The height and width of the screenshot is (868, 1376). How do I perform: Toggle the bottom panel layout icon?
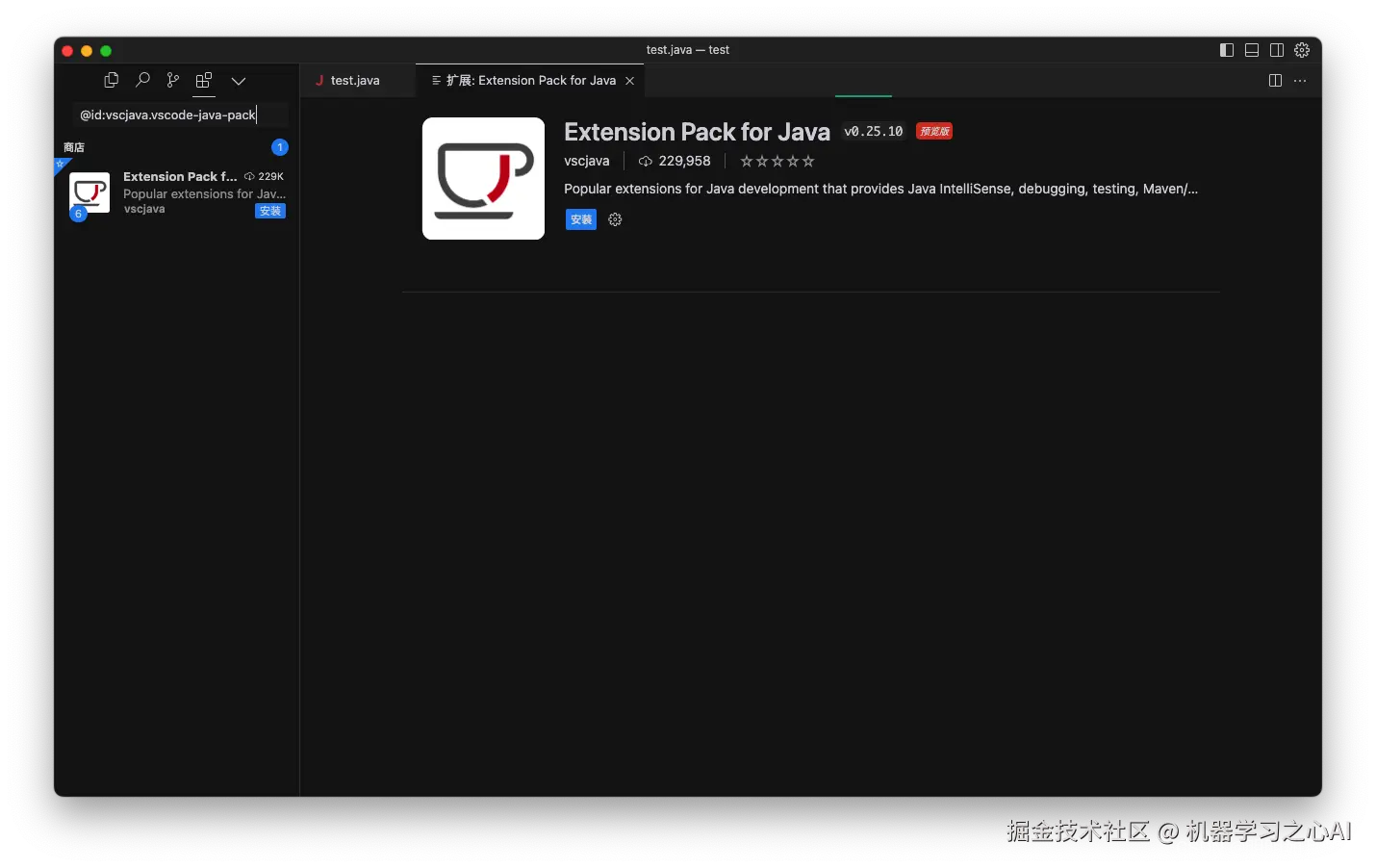[x=1252, y=50]
